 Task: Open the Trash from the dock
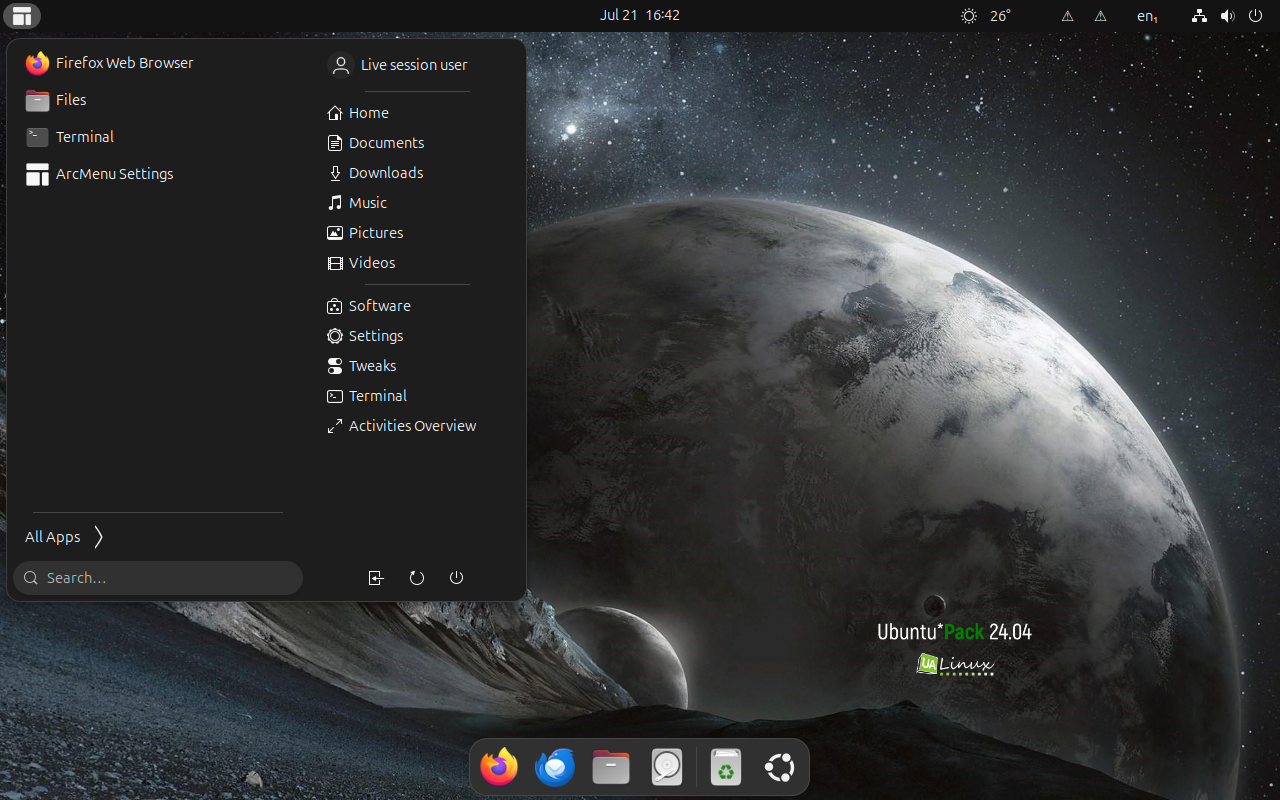[x=726, y=767]
